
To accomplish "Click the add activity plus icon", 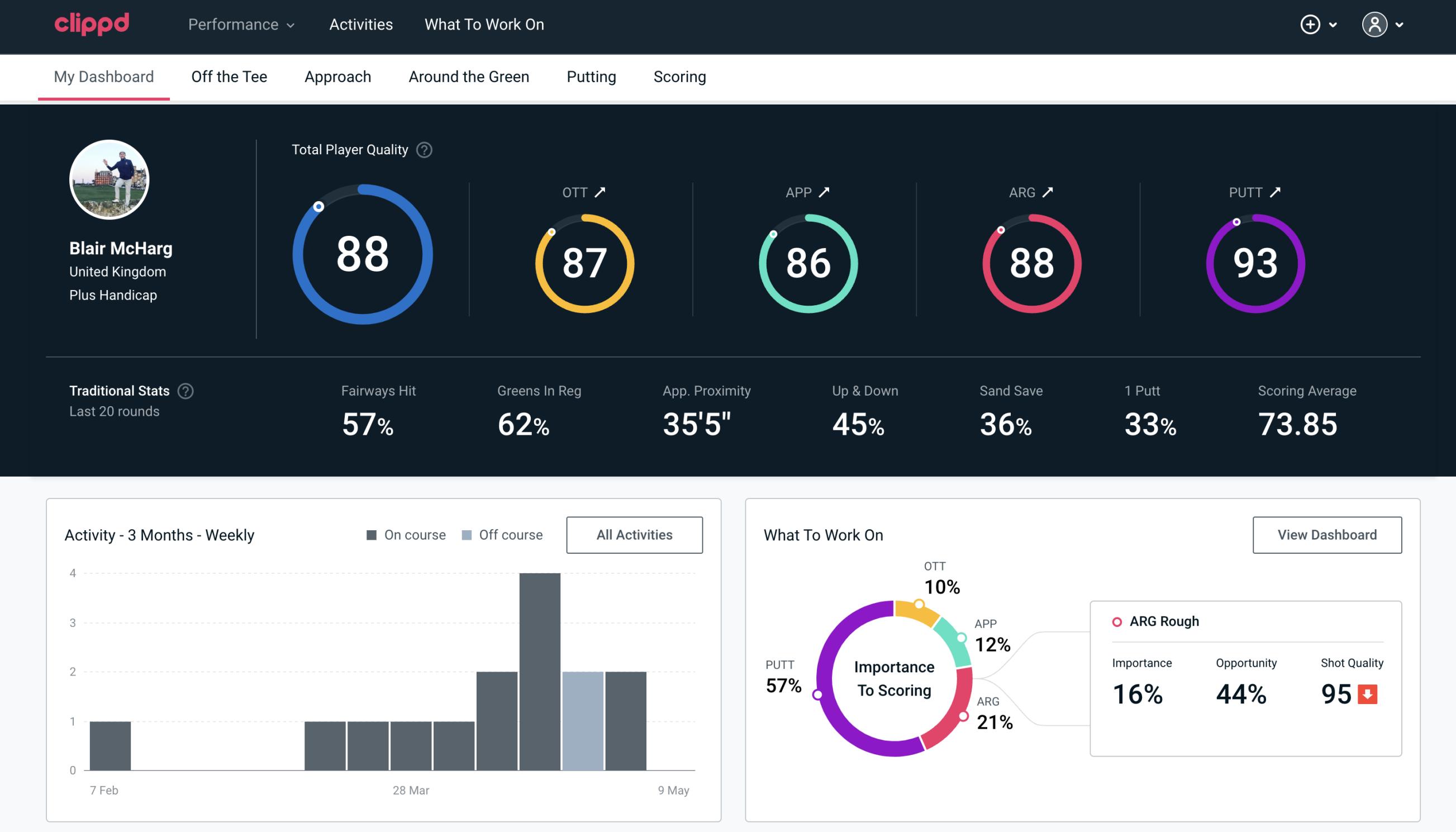I will tap(1311, 25).
